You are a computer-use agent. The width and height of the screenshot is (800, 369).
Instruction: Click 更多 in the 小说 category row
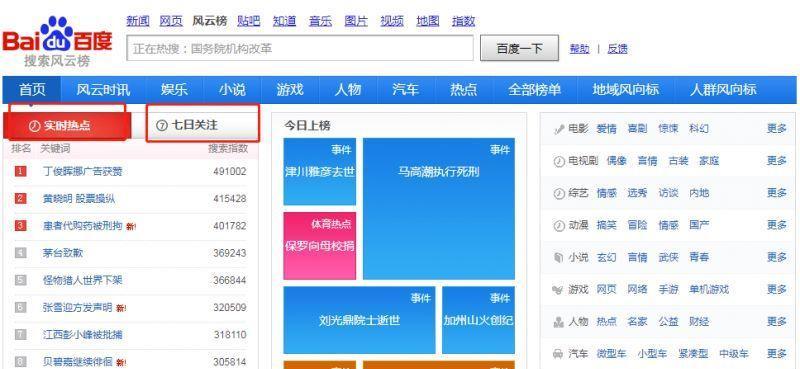click(777, 257)
